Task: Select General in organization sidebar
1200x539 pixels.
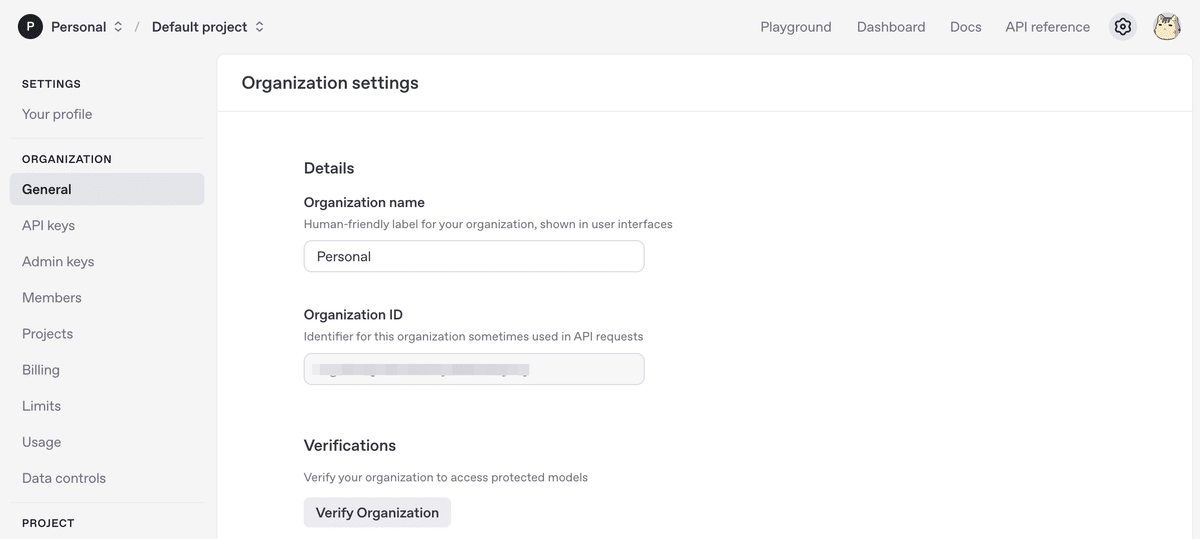Action: click(47, 189)
